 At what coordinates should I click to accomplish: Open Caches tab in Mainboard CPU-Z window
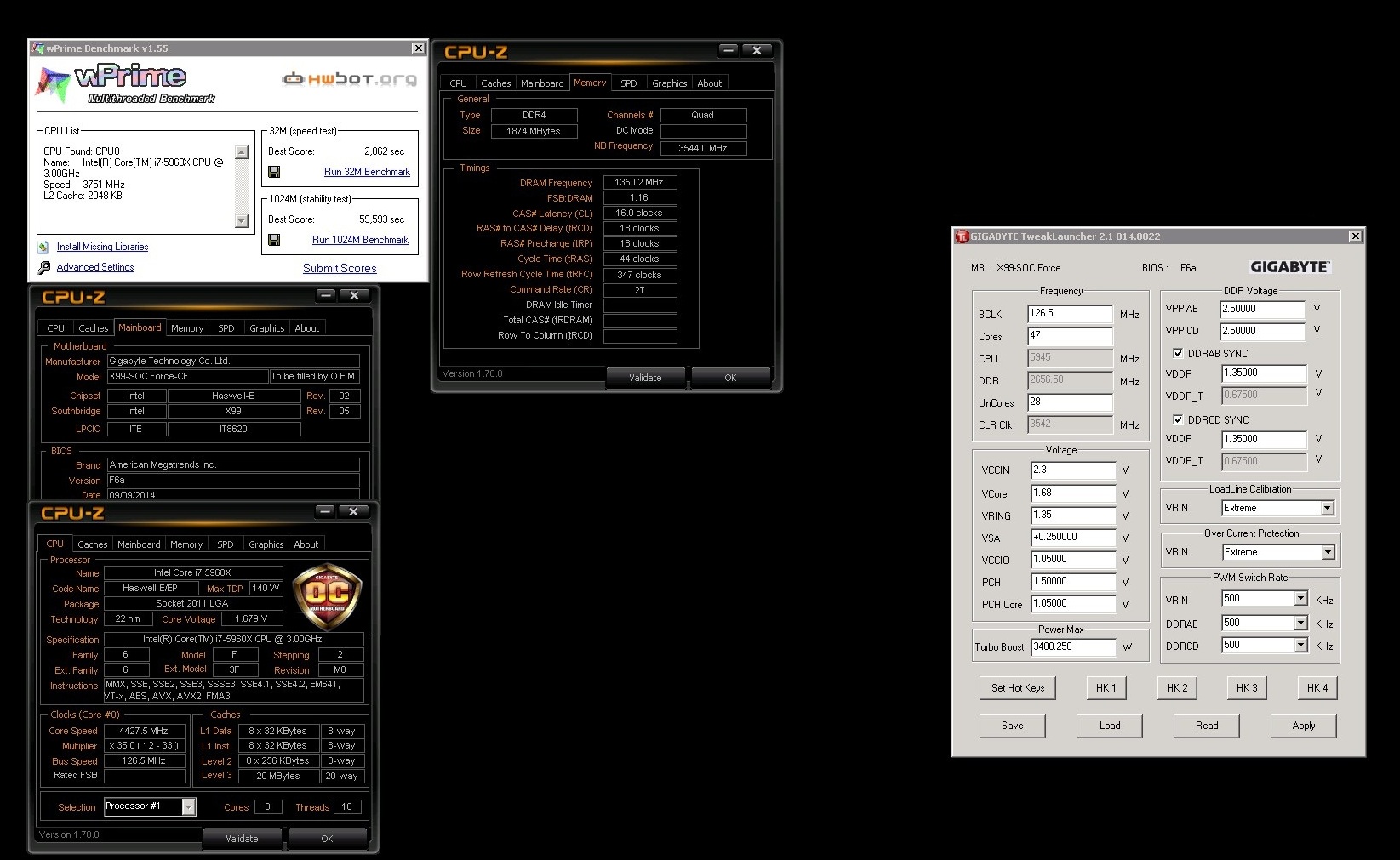tap(94, 328)
